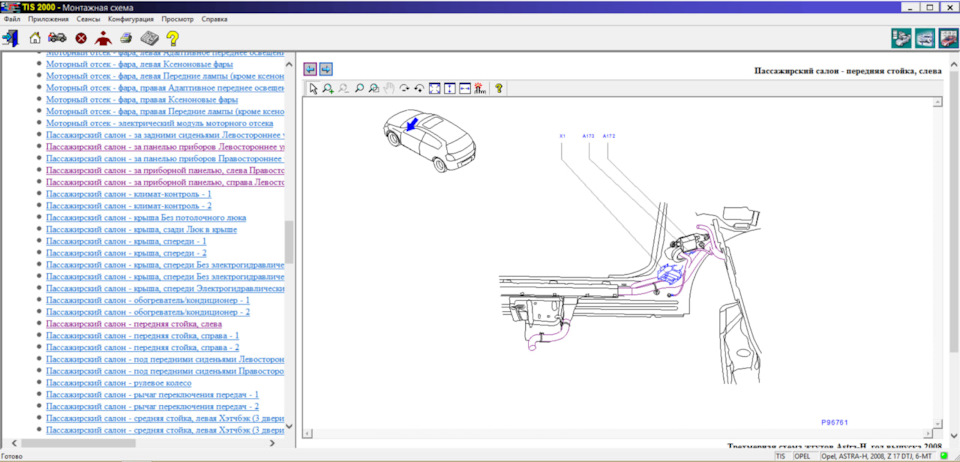Click the diagram viewer scroll-up arrow
960x462 pixels.
coord(937,102)
